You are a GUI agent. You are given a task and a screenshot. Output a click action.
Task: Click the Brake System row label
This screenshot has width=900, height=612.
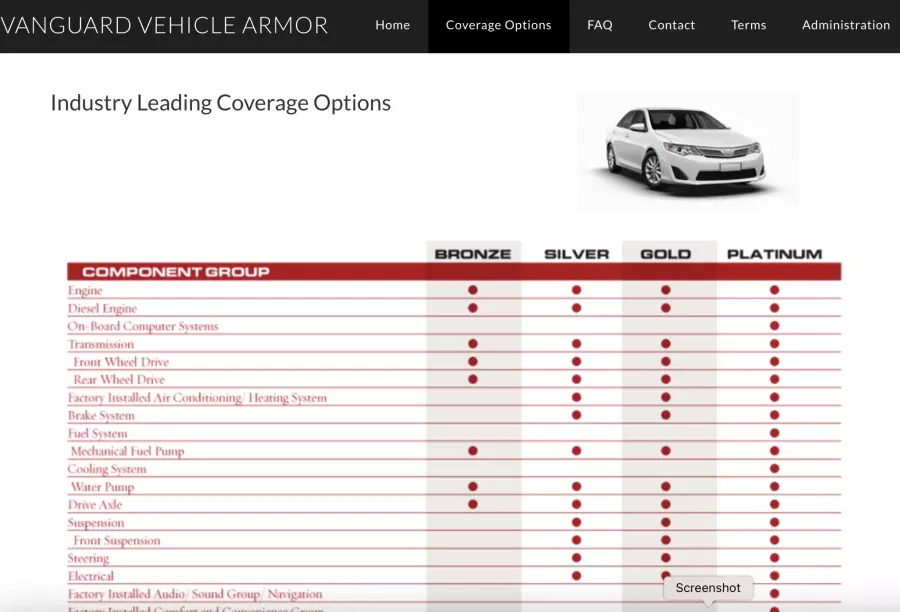[x=101, y=416]
